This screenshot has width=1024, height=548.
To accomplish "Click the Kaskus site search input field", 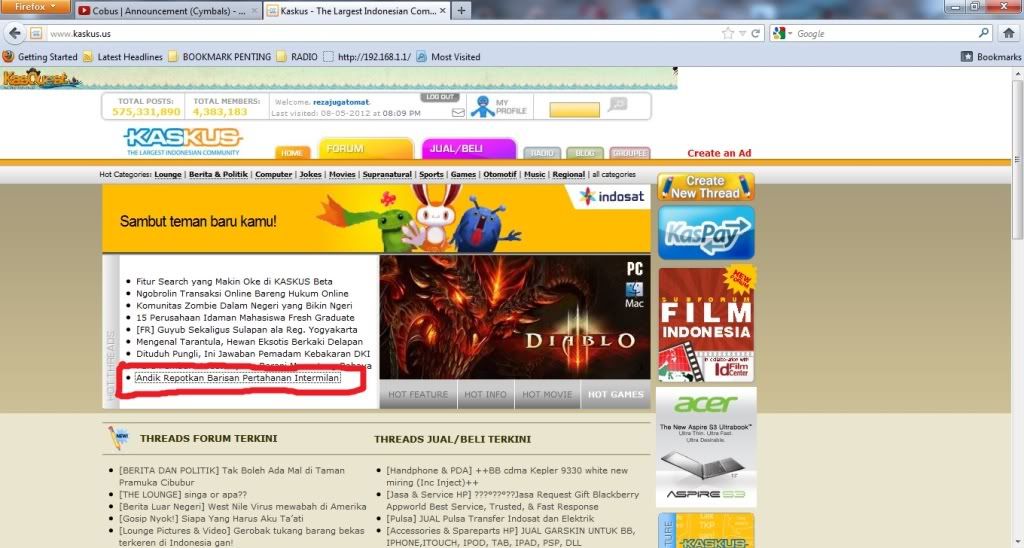I will (x=574, y=110).
